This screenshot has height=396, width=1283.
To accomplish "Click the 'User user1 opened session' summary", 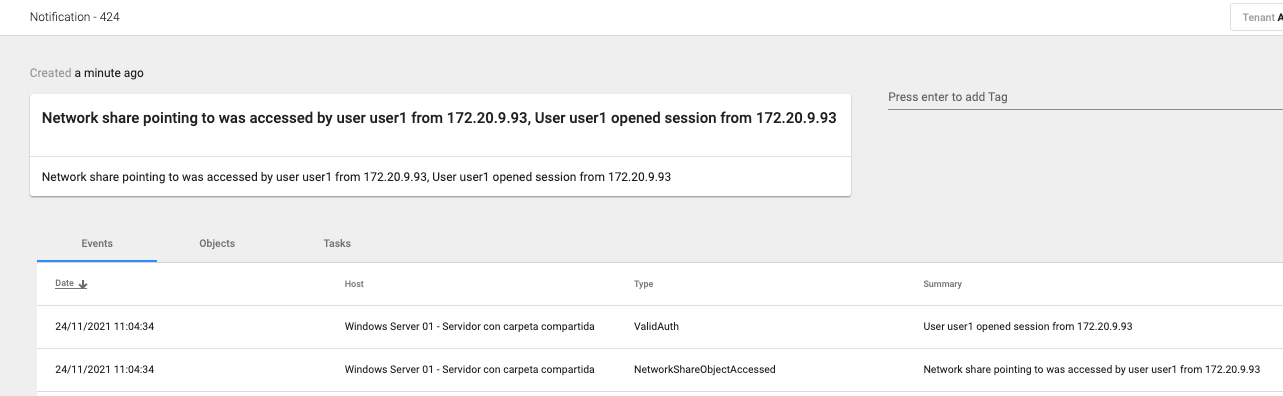I will point(1027,326).
